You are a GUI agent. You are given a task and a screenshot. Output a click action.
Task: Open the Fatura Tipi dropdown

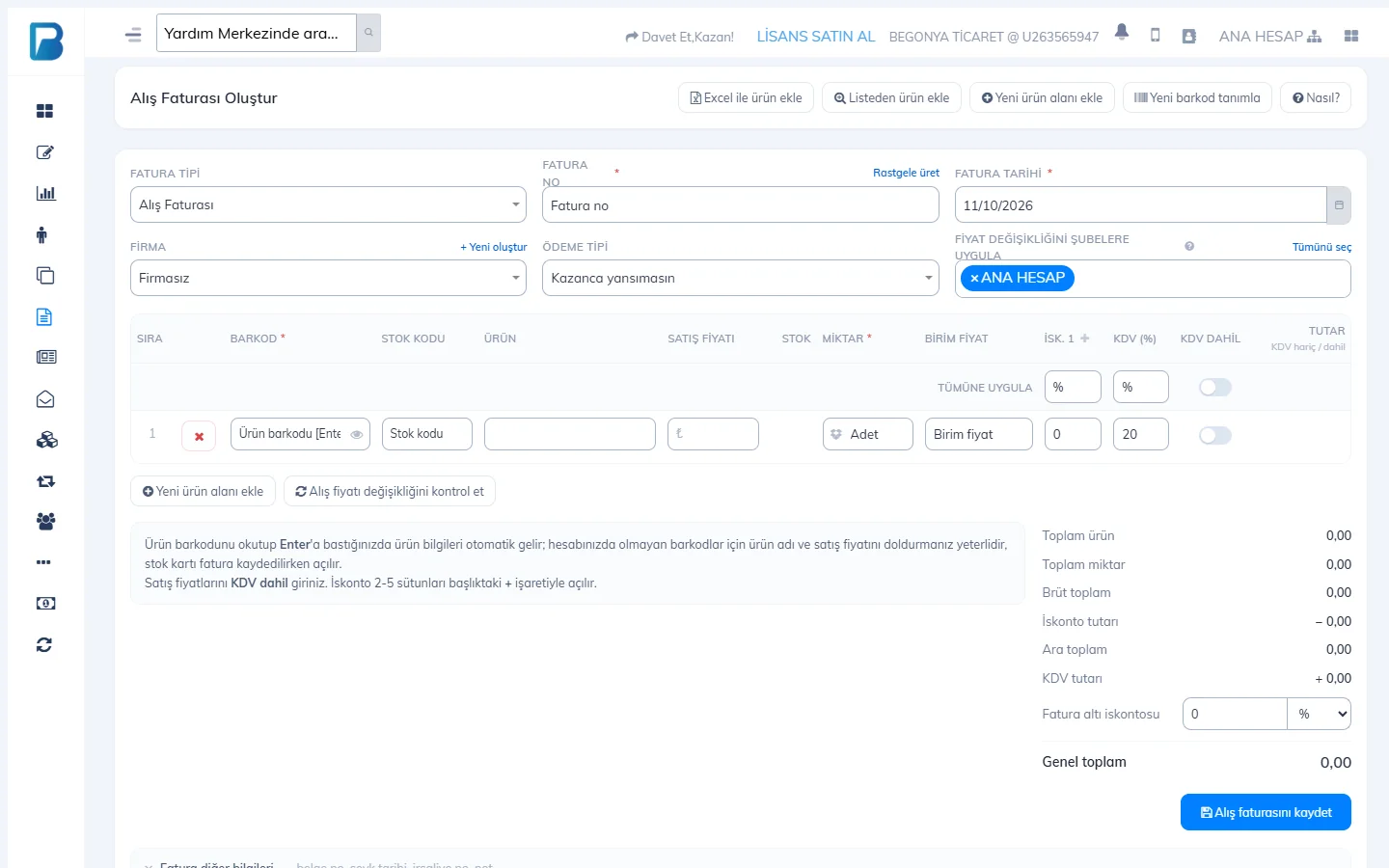point(328,205)
